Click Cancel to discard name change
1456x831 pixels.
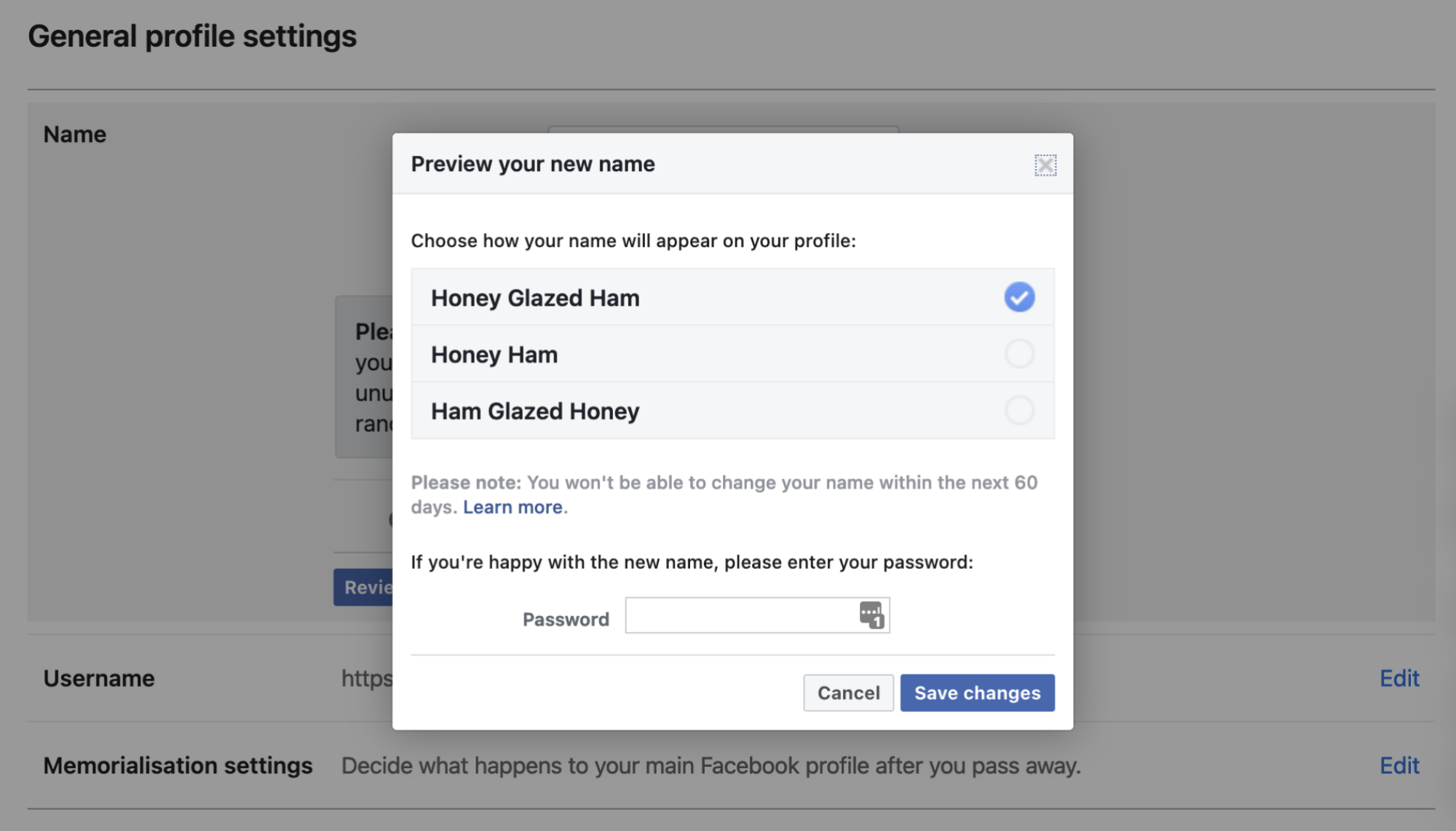(x=848, y=692)
